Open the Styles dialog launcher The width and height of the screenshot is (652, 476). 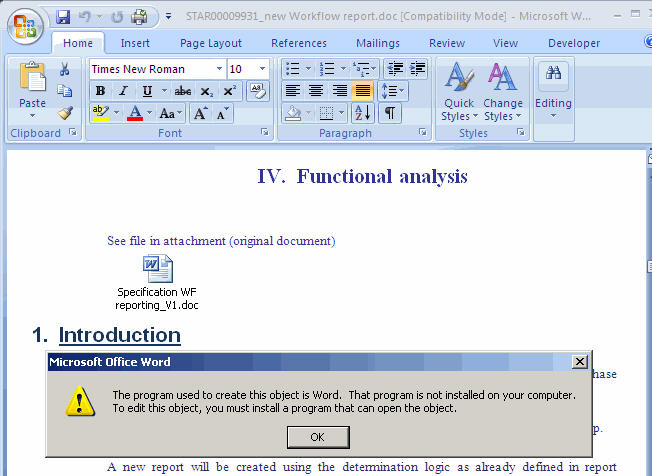[520, 132]
